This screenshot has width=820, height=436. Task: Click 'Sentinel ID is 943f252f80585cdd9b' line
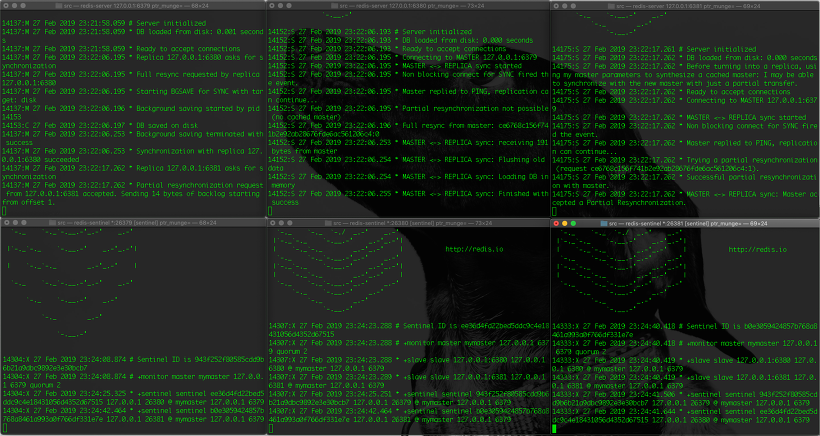coord(133,363)
